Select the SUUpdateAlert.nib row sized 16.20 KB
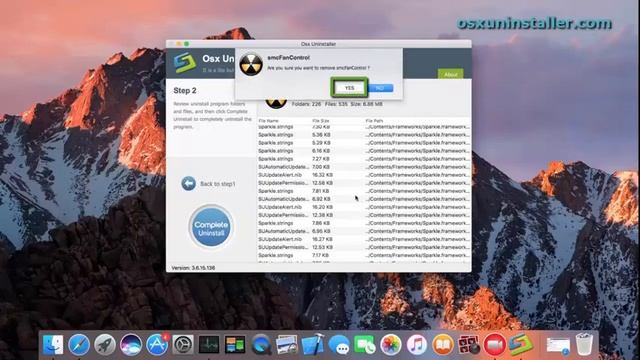The width and height of the screenshot is (640, 360). pos(364,207)
